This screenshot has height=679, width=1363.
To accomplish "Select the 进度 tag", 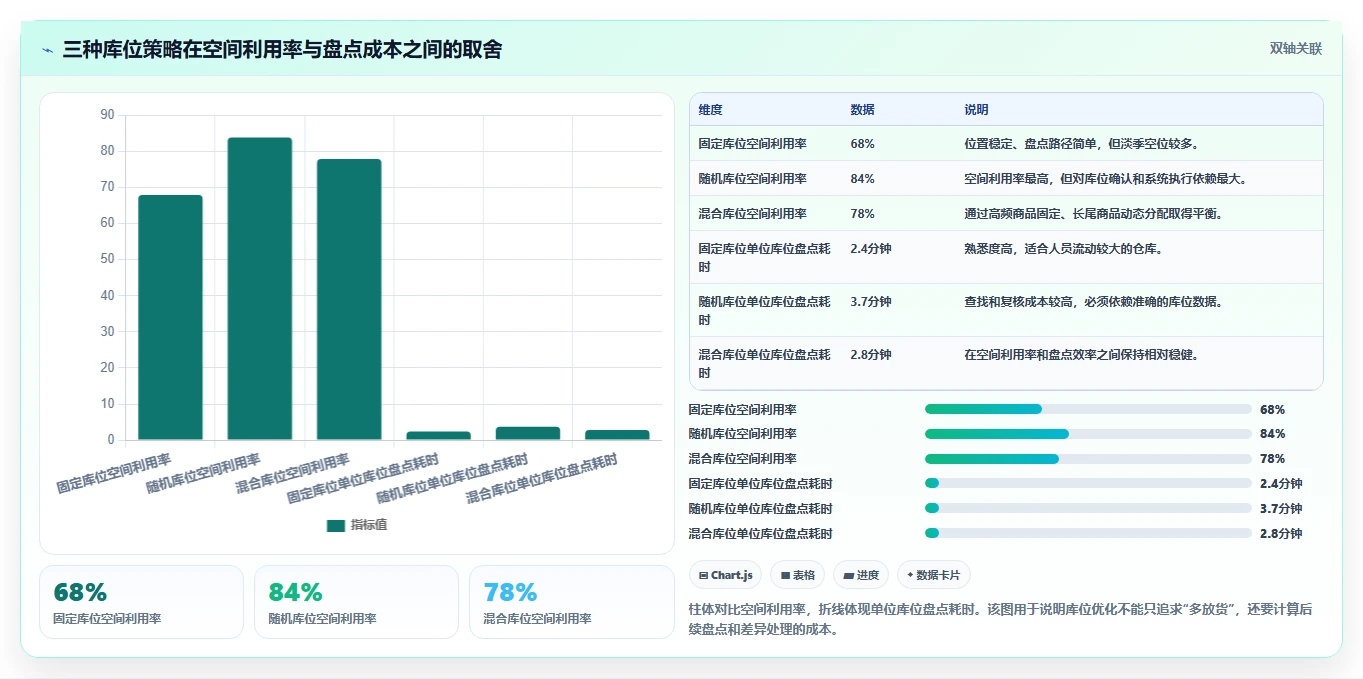I will [x=861, y=575].
